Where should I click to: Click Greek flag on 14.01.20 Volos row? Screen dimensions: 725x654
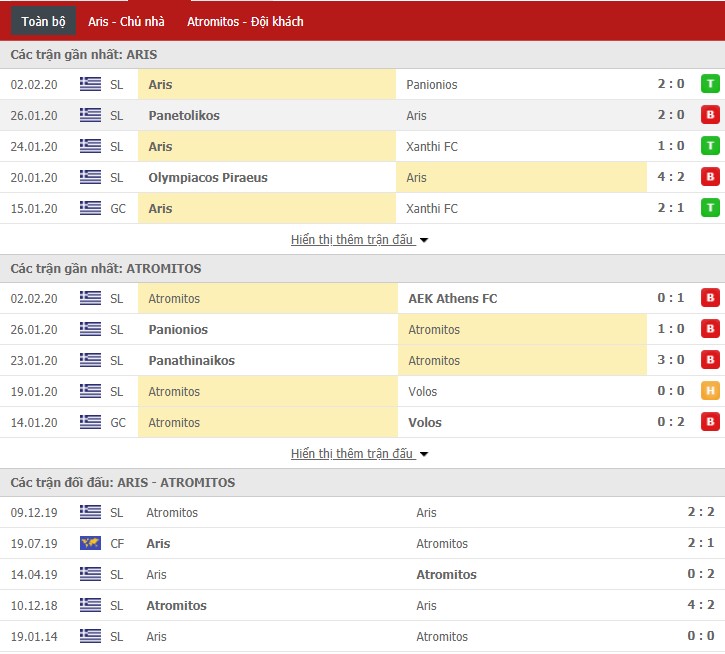click(x=90, y=422)
